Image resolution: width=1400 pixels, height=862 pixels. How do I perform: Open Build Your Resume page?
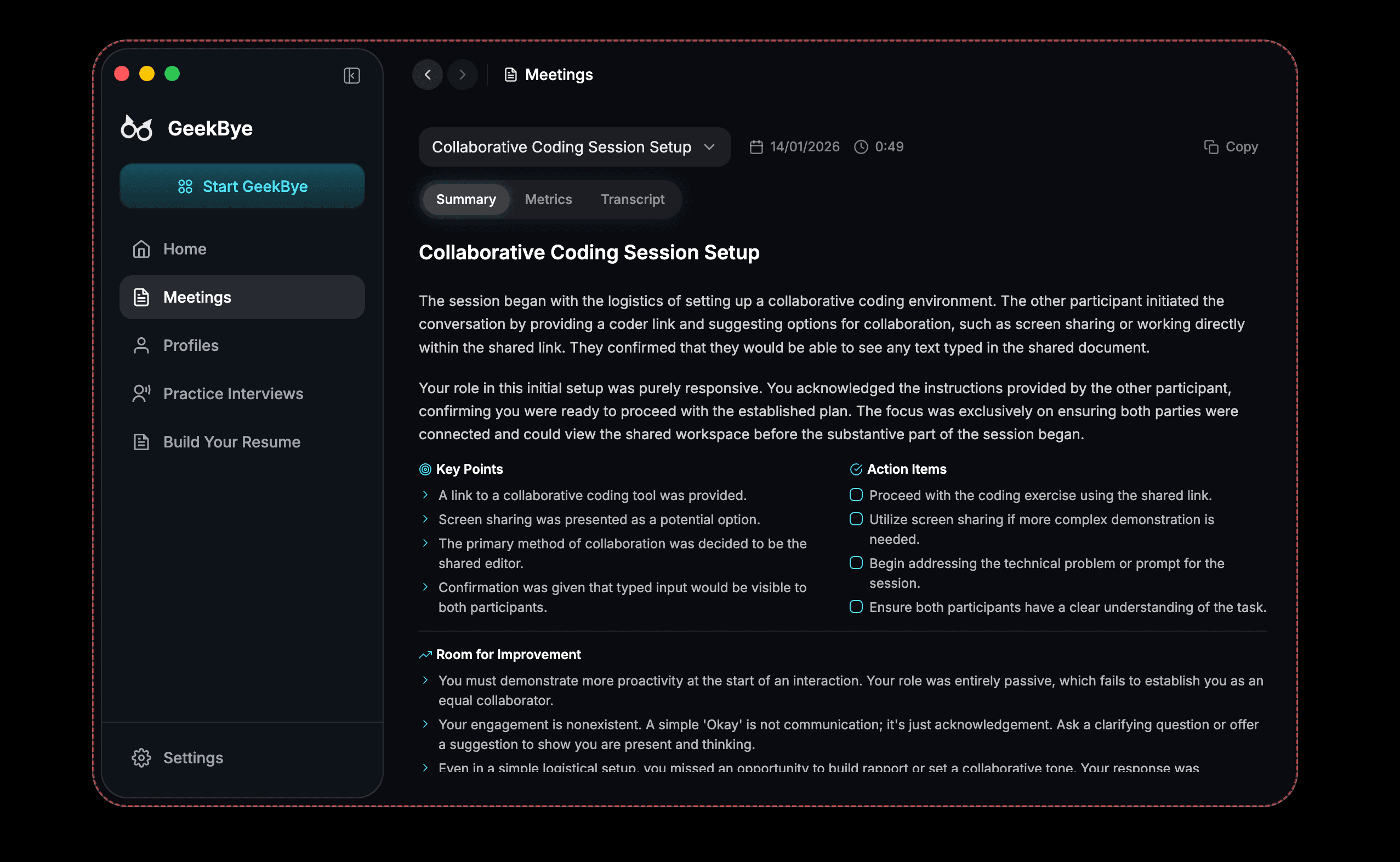[x=242, y=442]
